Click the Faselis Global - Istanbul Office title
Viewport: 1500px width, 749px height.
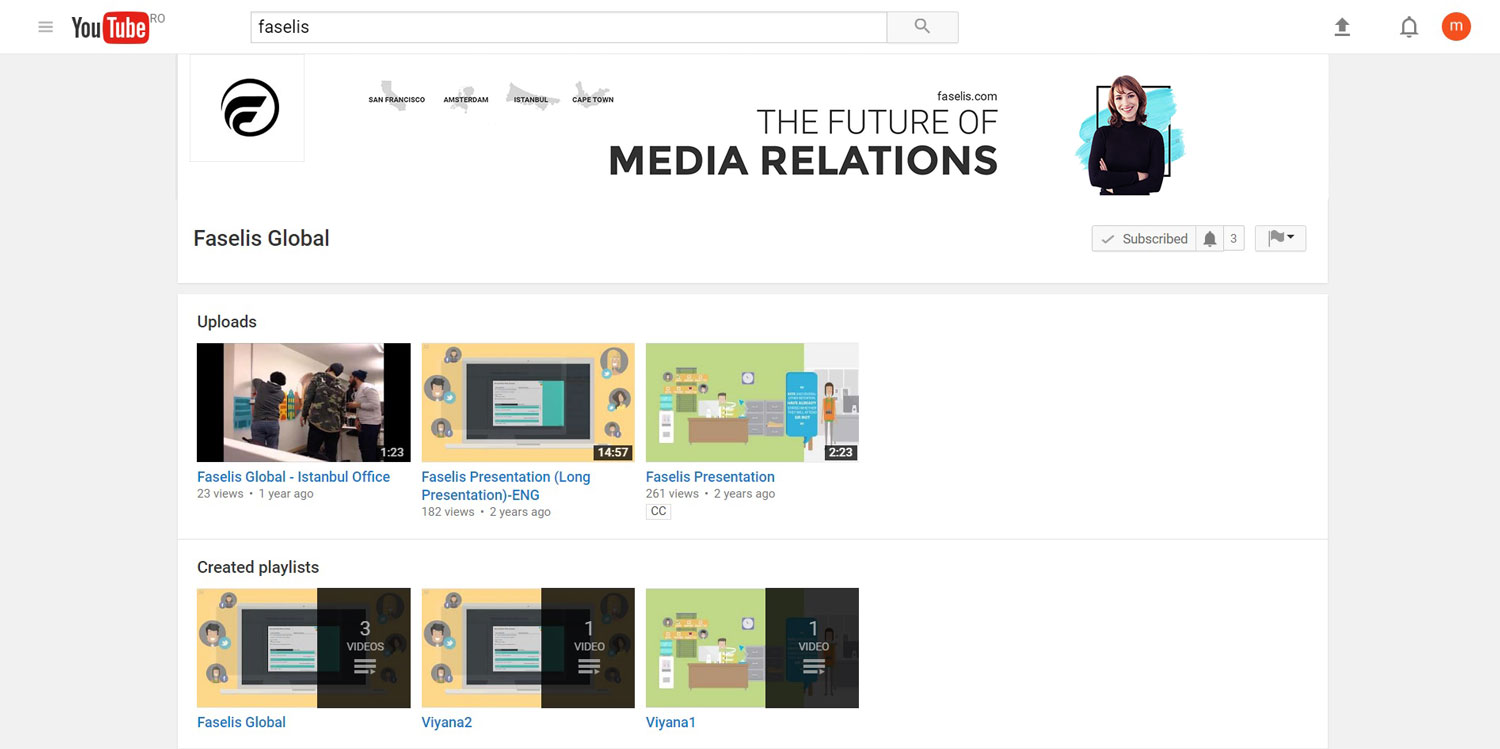(x=294, y=477)
